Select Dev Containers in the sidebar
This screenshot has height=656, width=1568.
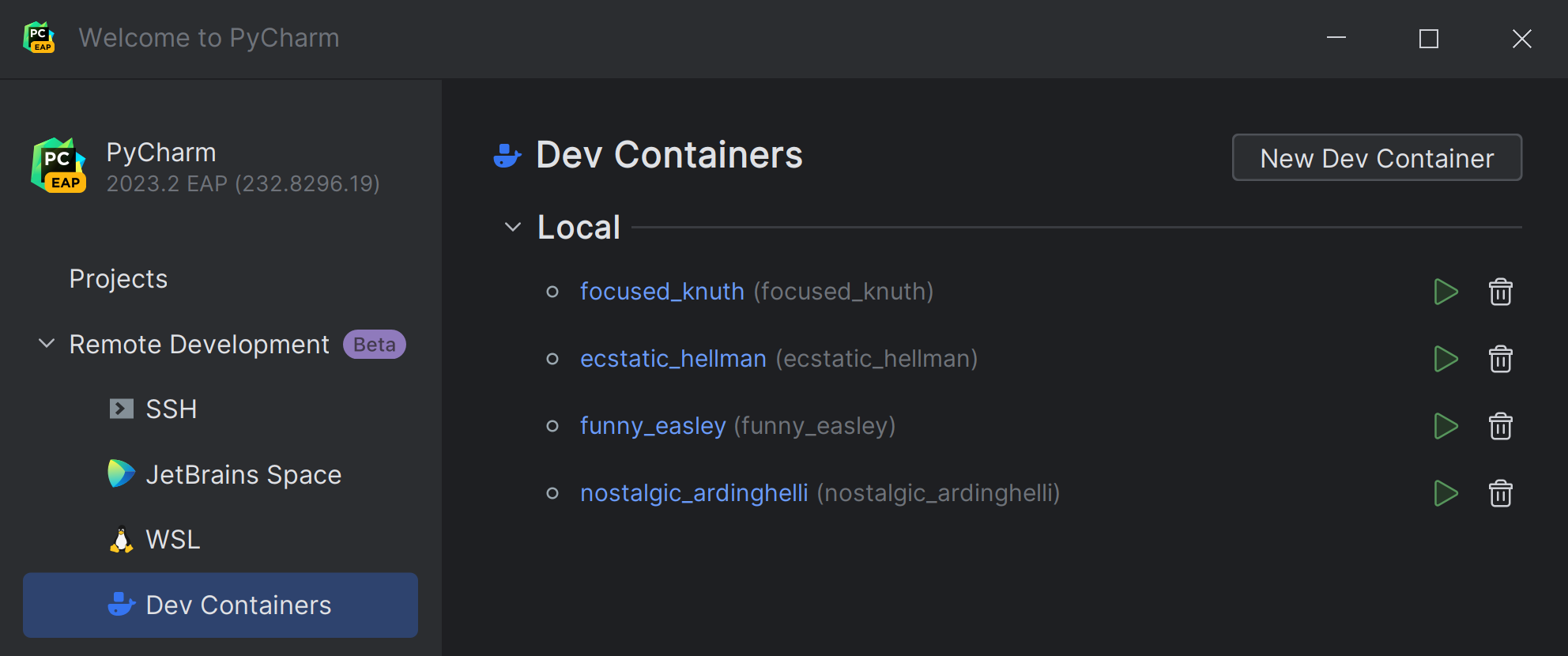220,605
